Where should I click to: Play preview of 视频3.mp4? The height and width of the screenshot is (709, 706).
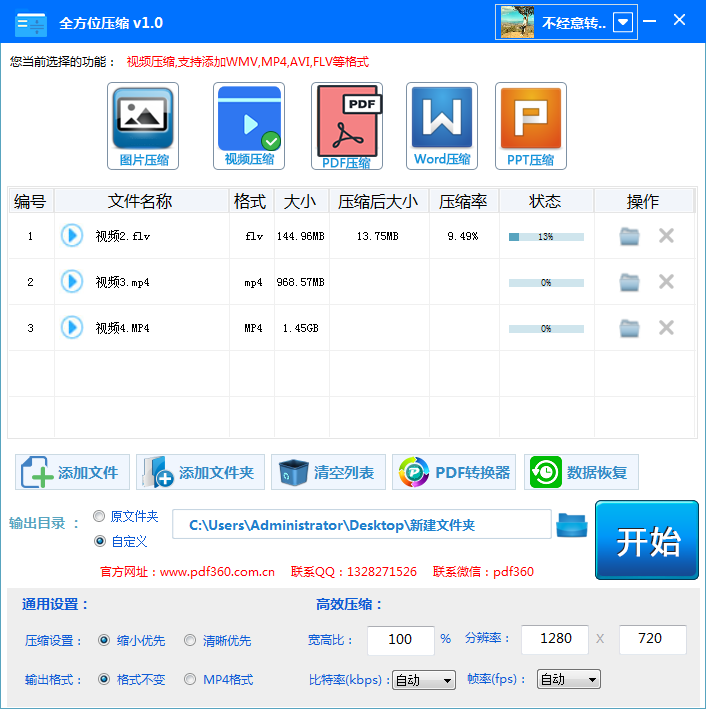tap(71, 281)
